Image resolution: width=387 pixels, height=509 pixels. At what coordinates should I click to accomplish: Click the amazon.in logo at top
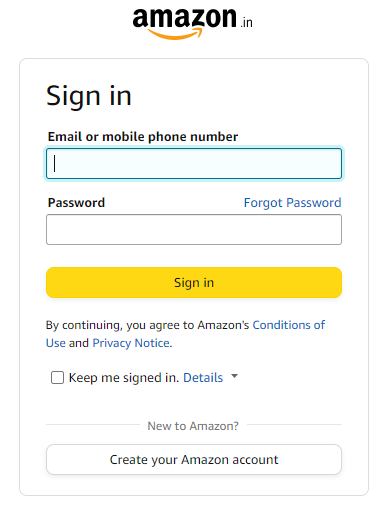click(193, 23)
